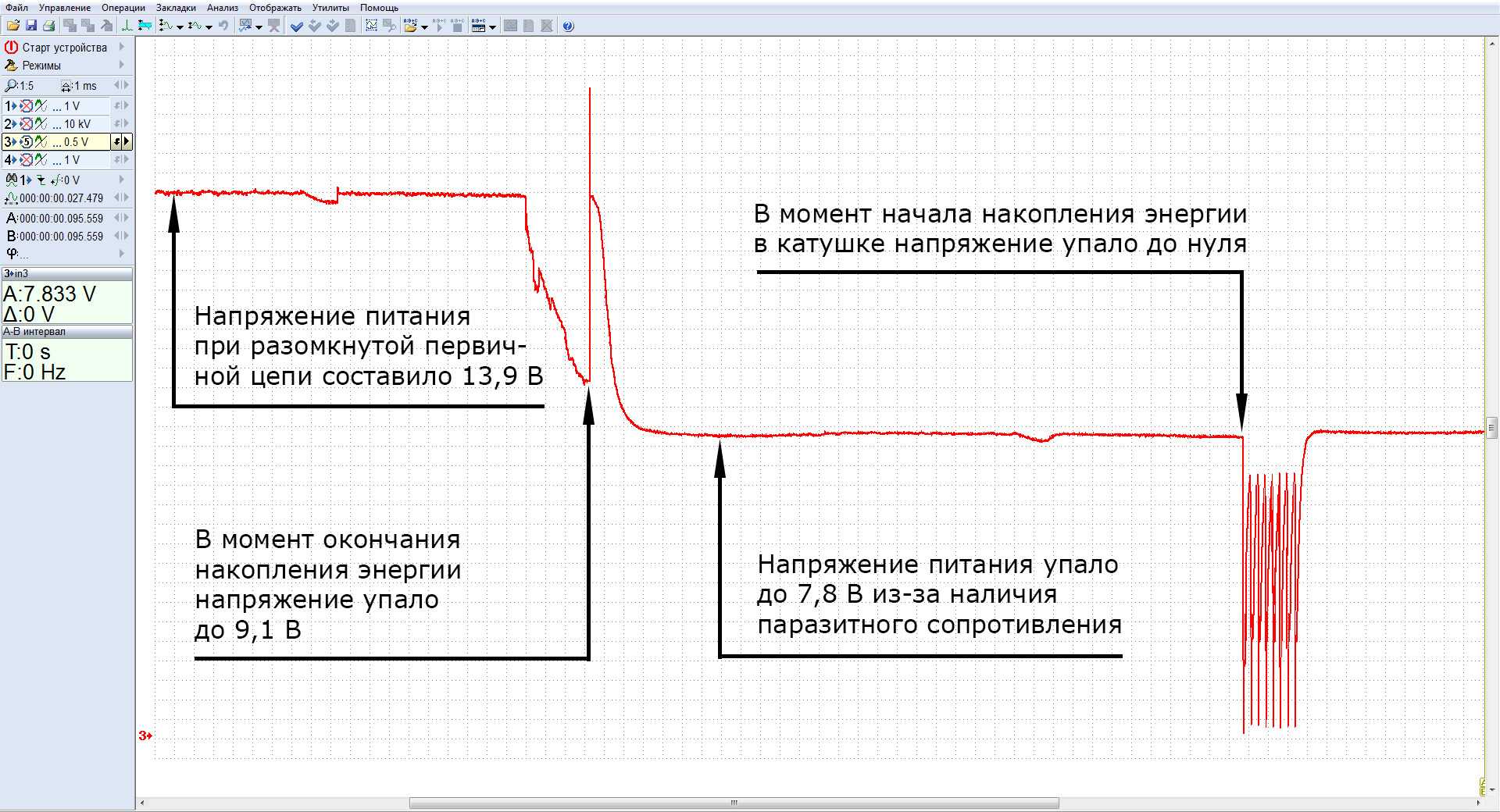This screenshot has height=812, width=1500.
Task: Open the Управление menu
Action: click(x=65, y=7)
